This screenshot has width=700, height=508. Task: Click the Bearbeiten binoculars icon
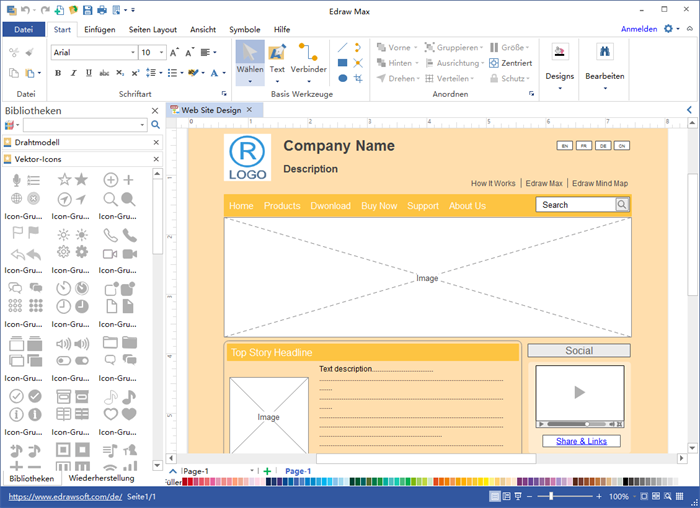[604, 52]
